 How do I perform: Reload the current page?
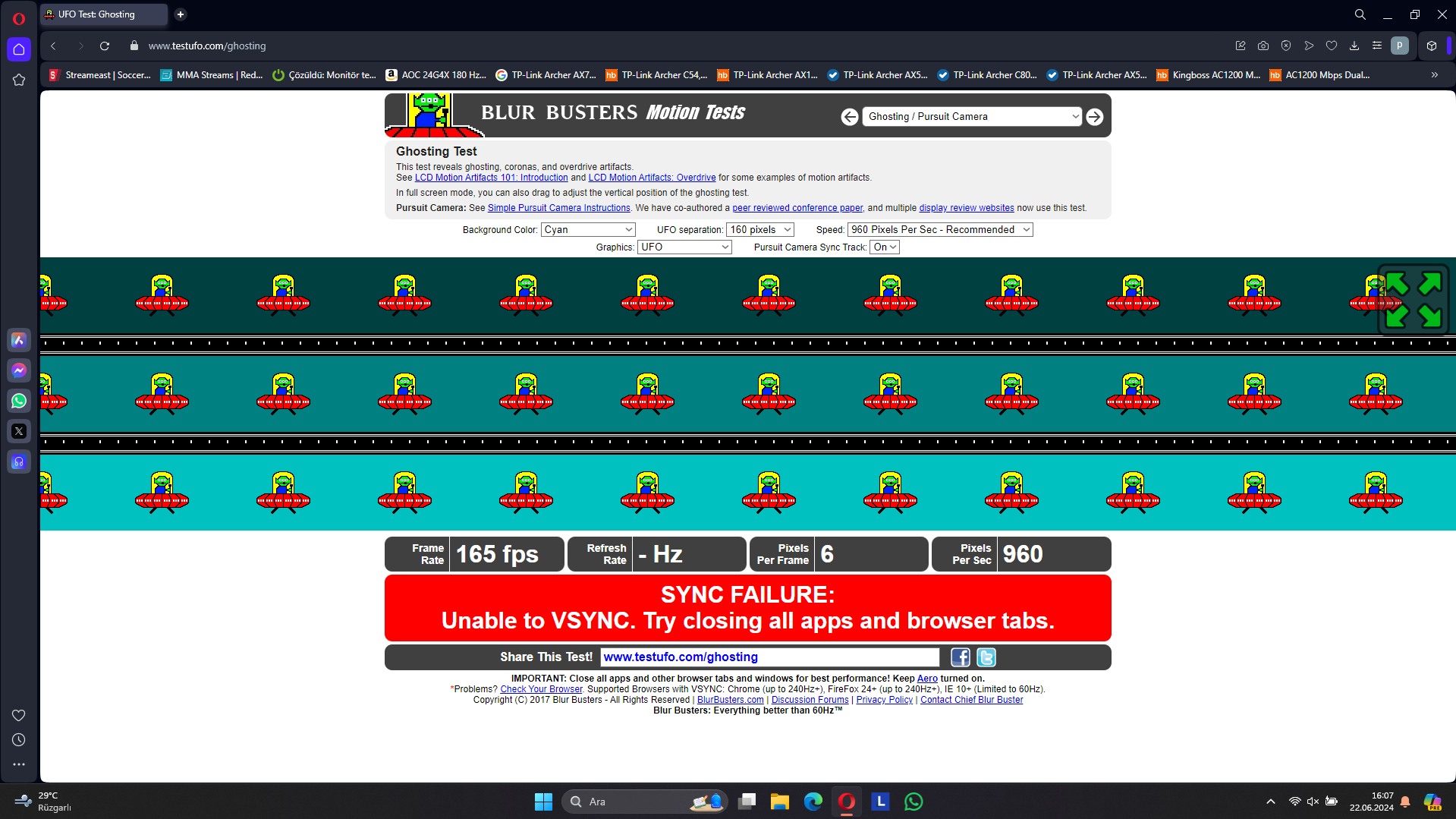coord(105,46)
